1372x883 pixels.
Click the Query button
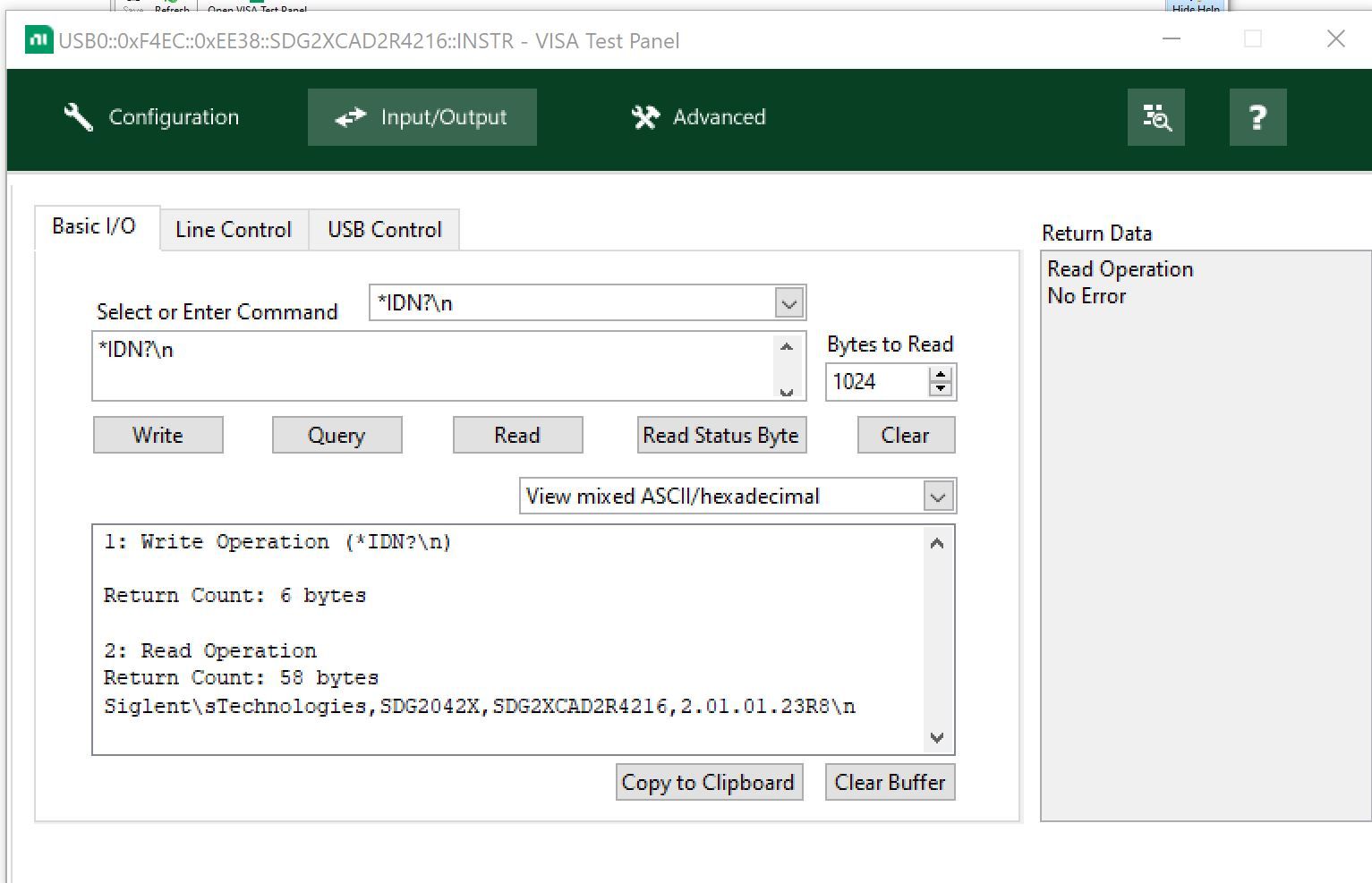click(x=337, y=435)
